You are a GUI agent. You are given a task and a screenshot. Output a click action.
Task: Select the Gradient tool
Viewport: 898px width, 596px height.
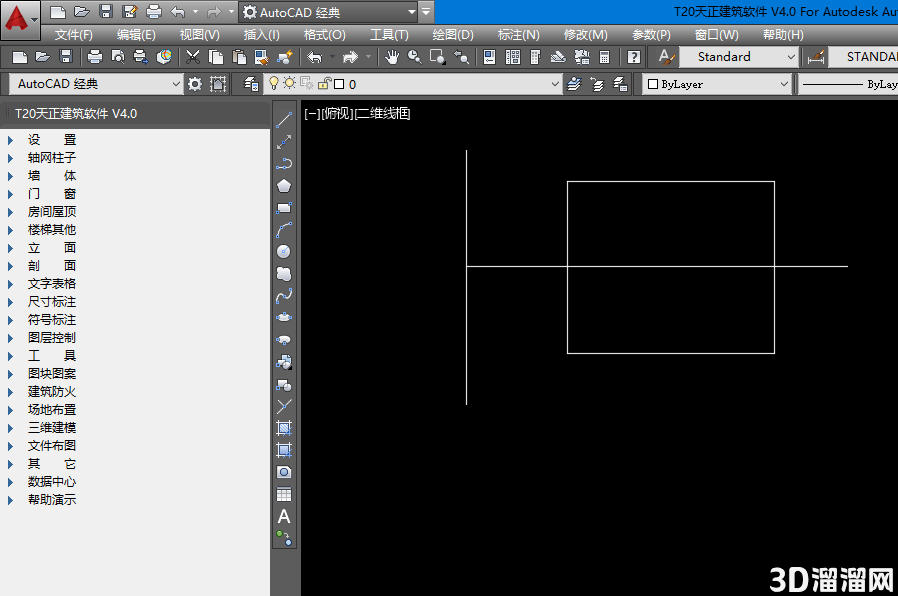284,450
